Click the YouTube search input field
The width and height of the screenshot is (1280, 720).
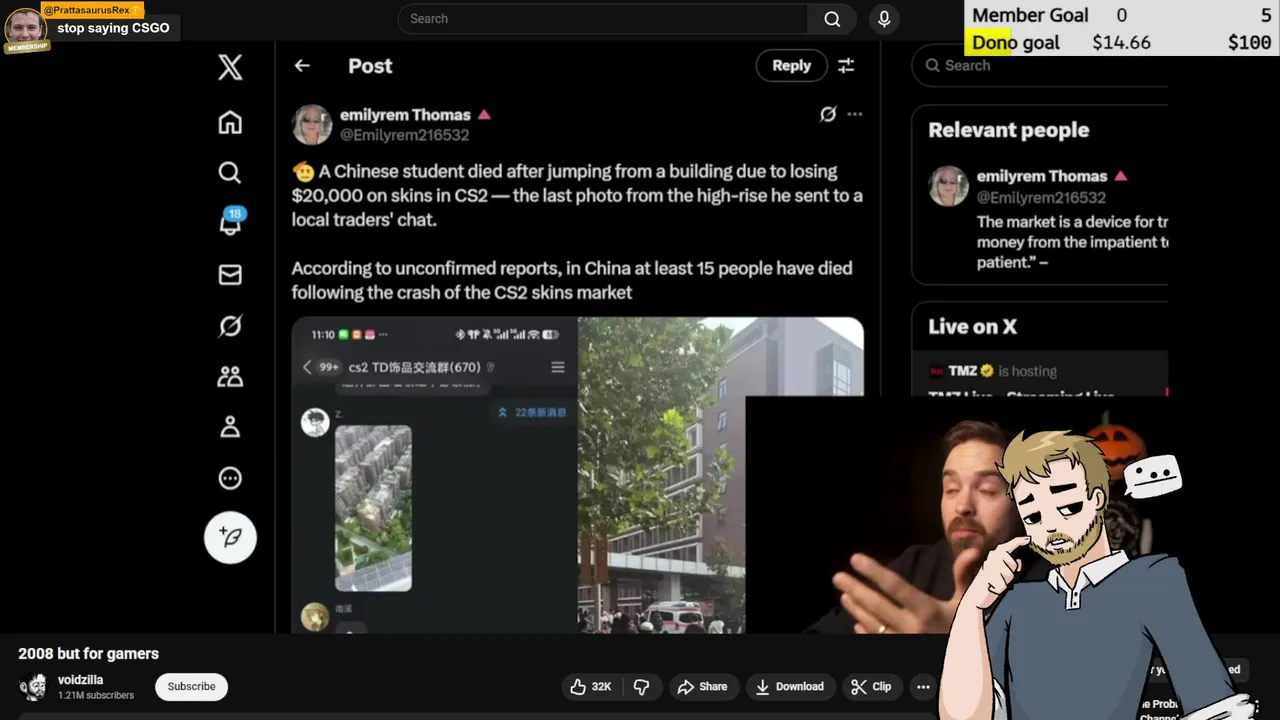coord(603,19)
